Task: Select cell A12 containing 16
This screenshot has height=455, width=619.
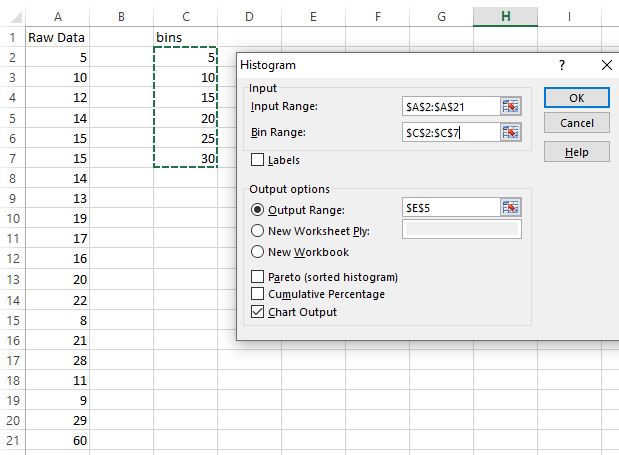Action: pyautogui.click(x=58, y=258)
